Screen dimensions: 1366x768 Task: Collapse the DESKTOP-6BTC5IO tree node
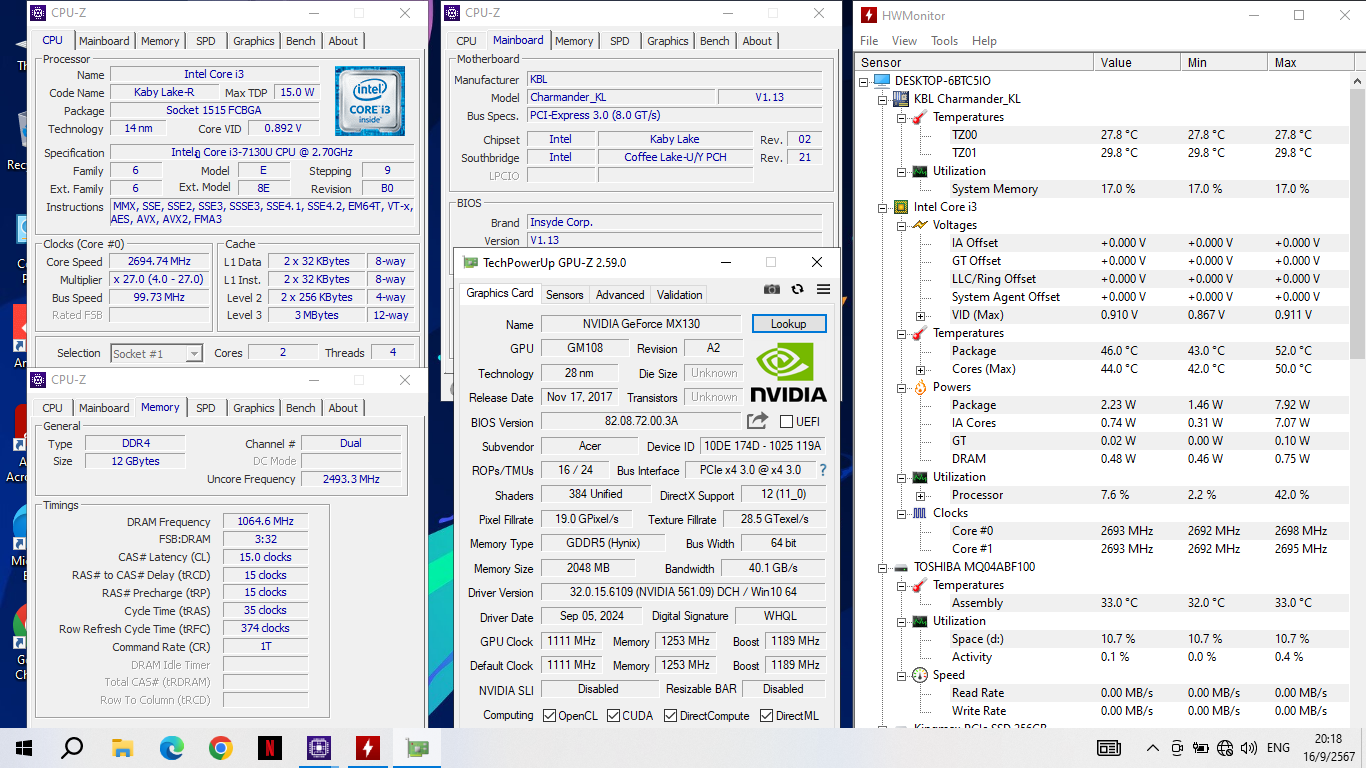[865, 81]
